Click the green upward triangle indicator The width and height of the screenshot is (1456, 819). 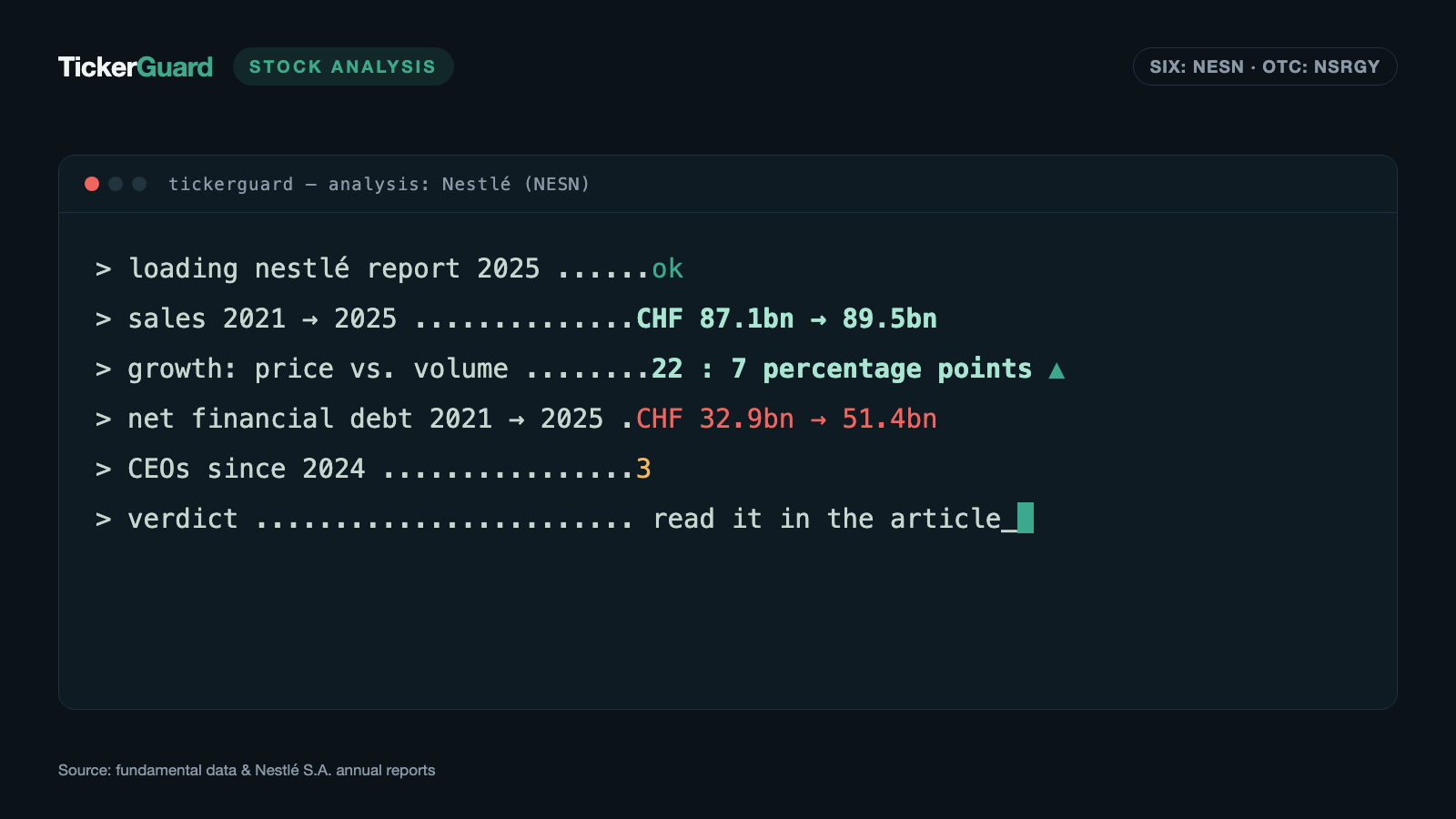click(x=1057, y=370)
